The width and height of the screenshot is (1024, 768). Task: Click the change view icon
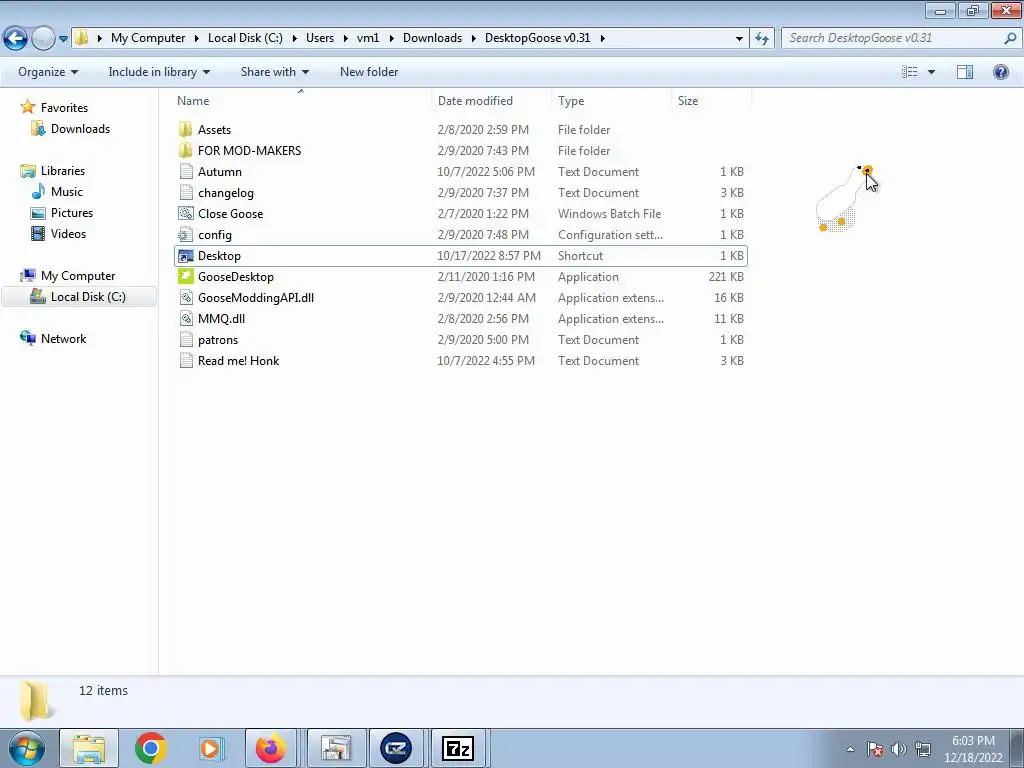coord(910,72)
